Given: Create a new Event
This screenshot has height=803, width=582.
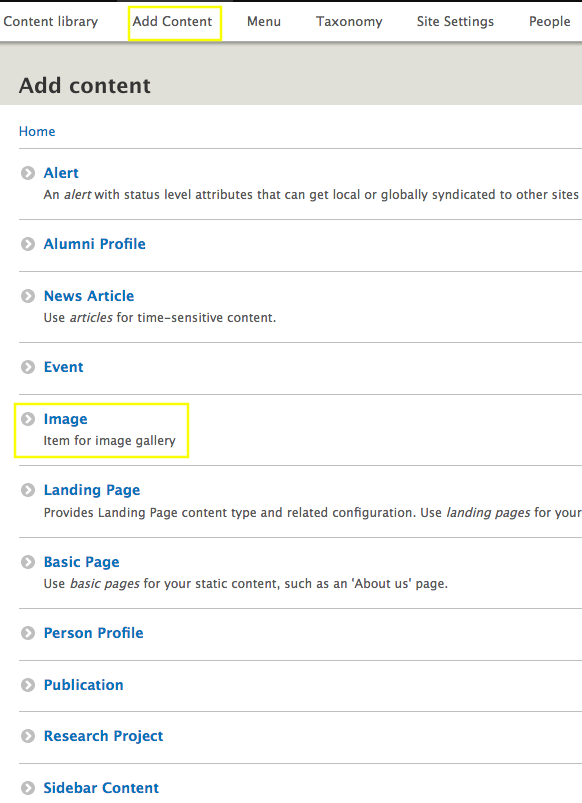Looking at the screenshot, I should tap(63, 367).
